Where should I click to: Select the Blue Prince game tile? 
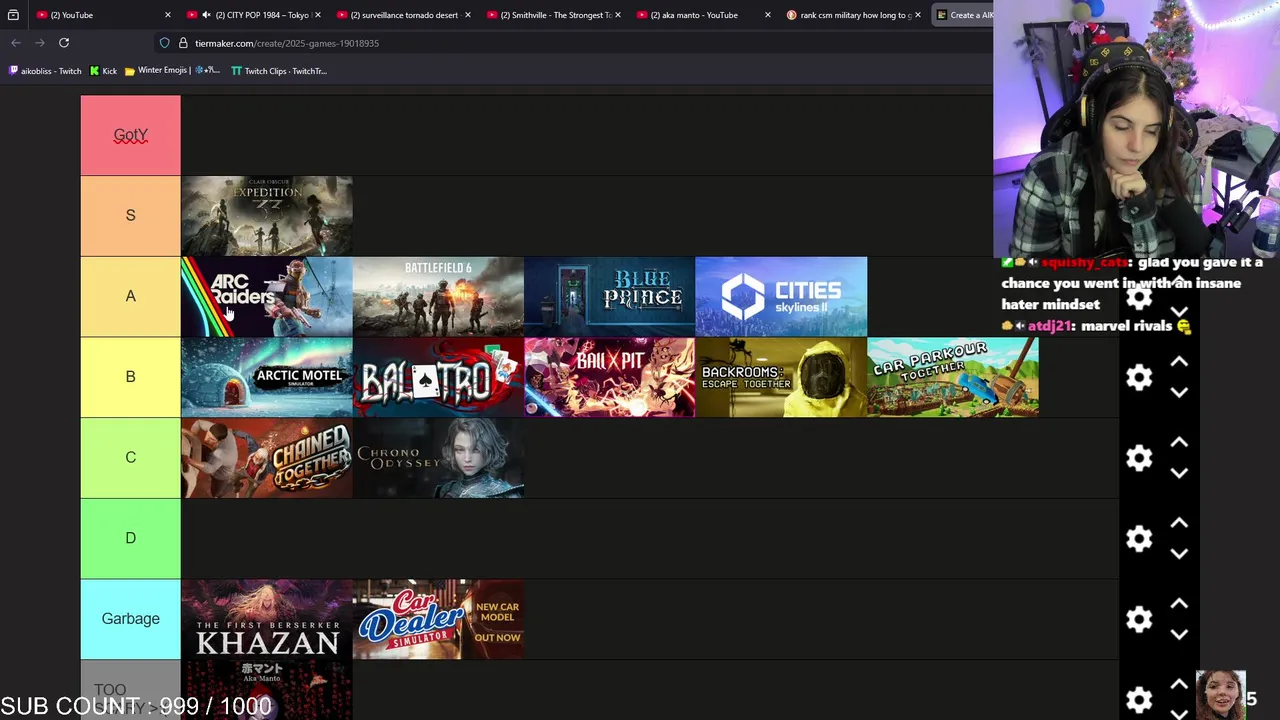click(610, 297)
